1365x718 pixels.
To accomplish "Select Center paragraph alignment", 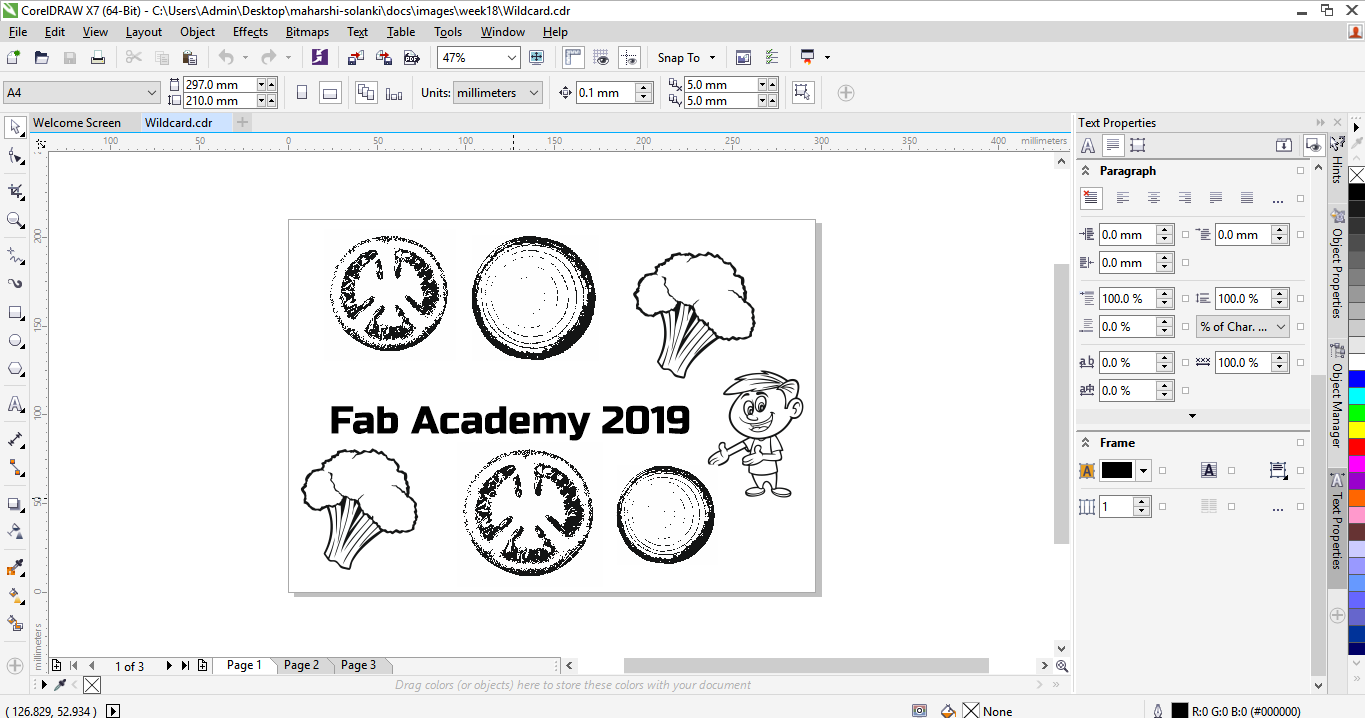I will (x=1154, y=198).
